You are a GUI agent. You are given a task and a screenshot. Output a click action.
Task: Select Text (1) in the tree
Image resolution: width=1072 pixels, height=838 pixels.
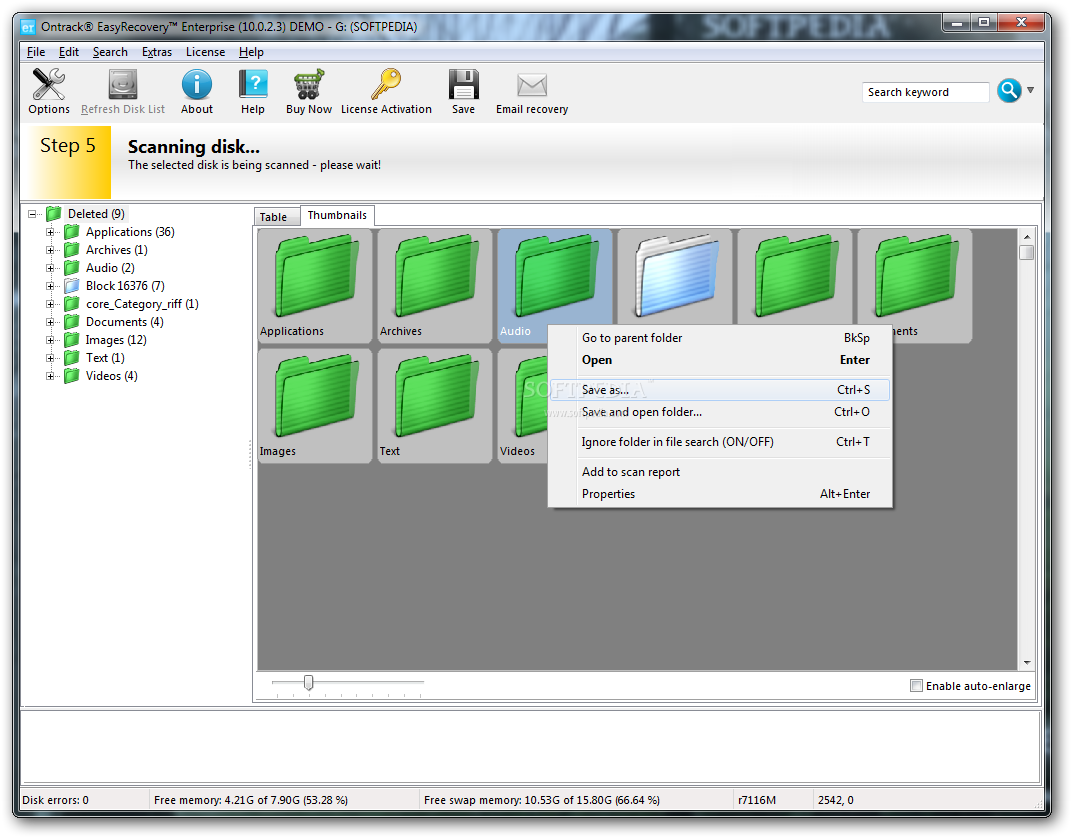(x=105, y=357)
